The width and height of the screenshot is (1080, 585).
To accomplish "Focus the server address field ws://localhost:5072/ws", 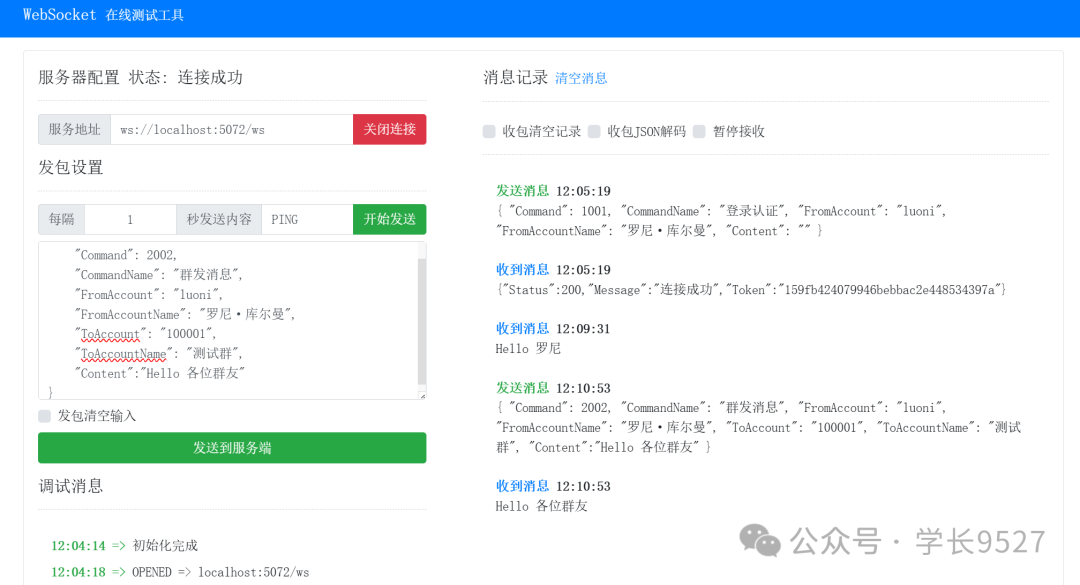I will (231, 129).
